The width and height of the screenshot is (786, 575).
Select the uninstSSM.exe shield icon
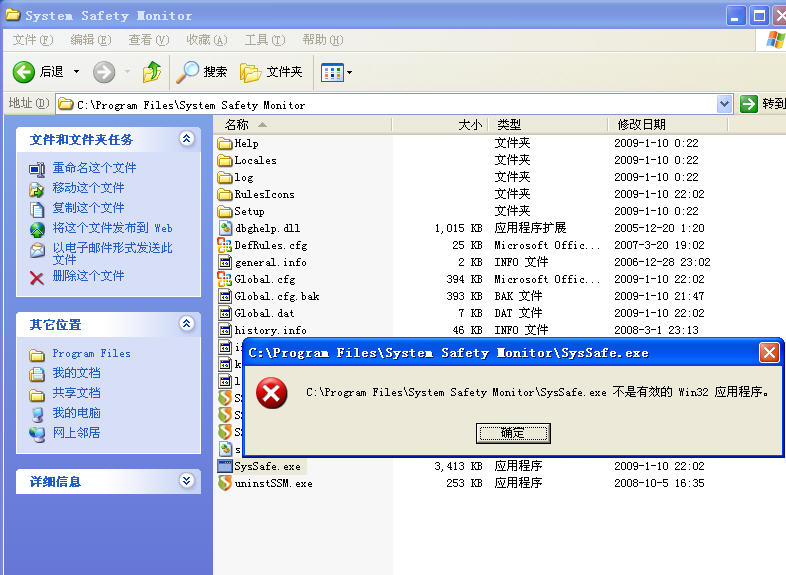point(225,483)
